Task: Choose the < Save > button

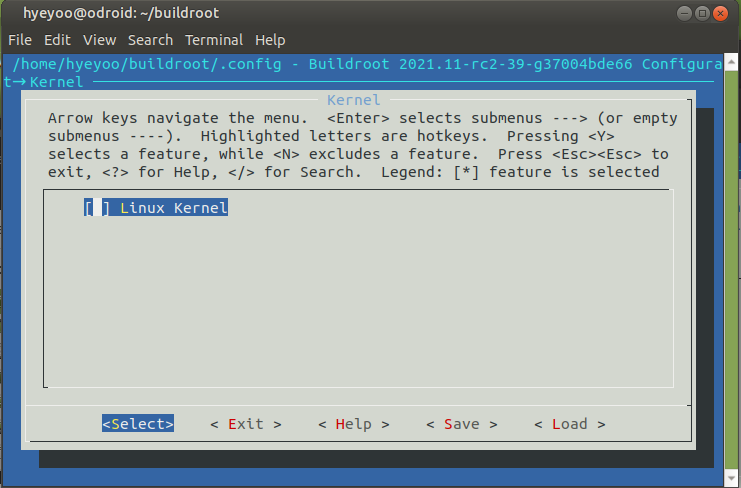Action: coord(462,424)
